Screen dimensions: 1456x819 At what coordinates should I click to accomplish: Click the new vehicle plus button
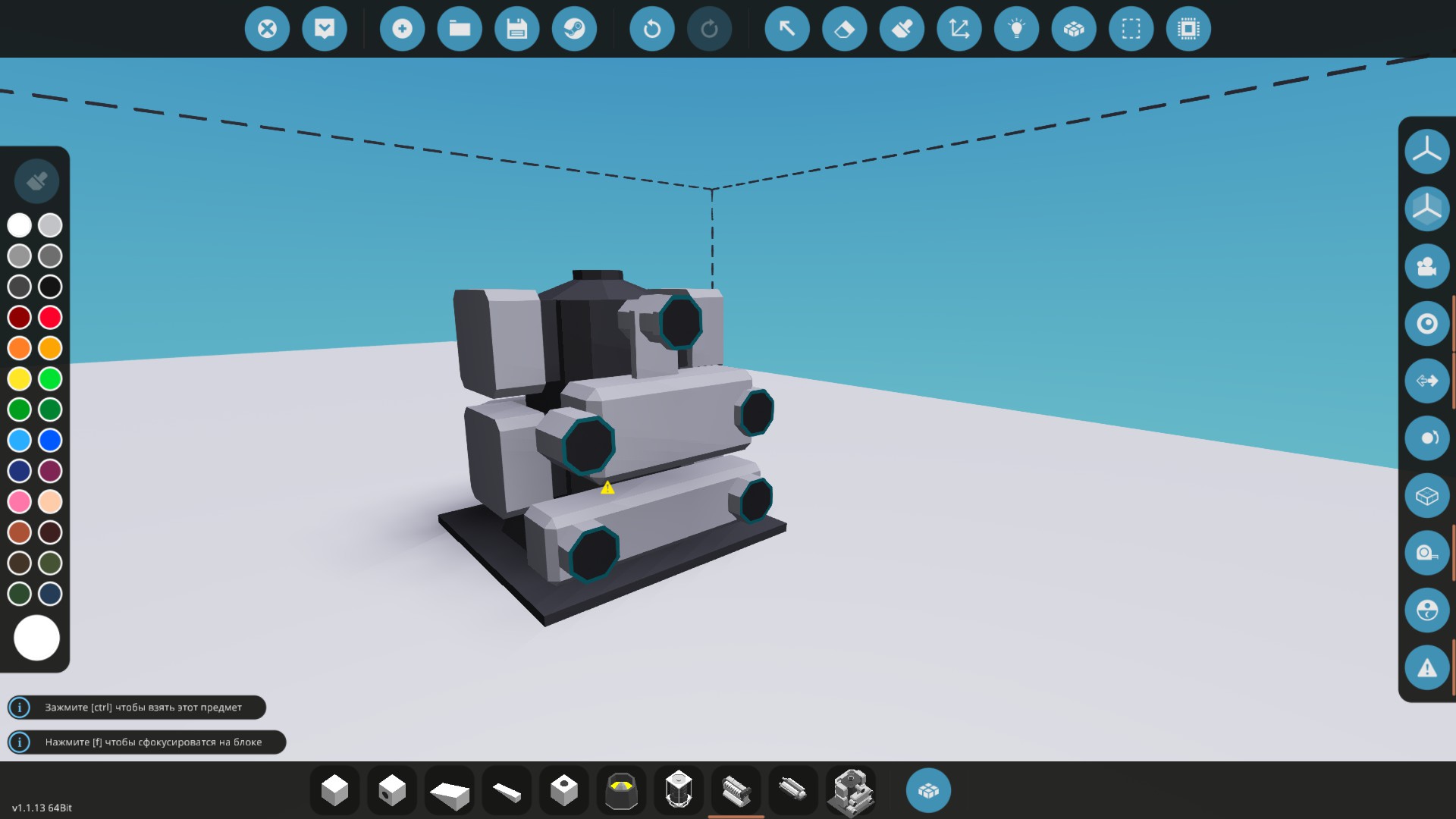[402, 29]
